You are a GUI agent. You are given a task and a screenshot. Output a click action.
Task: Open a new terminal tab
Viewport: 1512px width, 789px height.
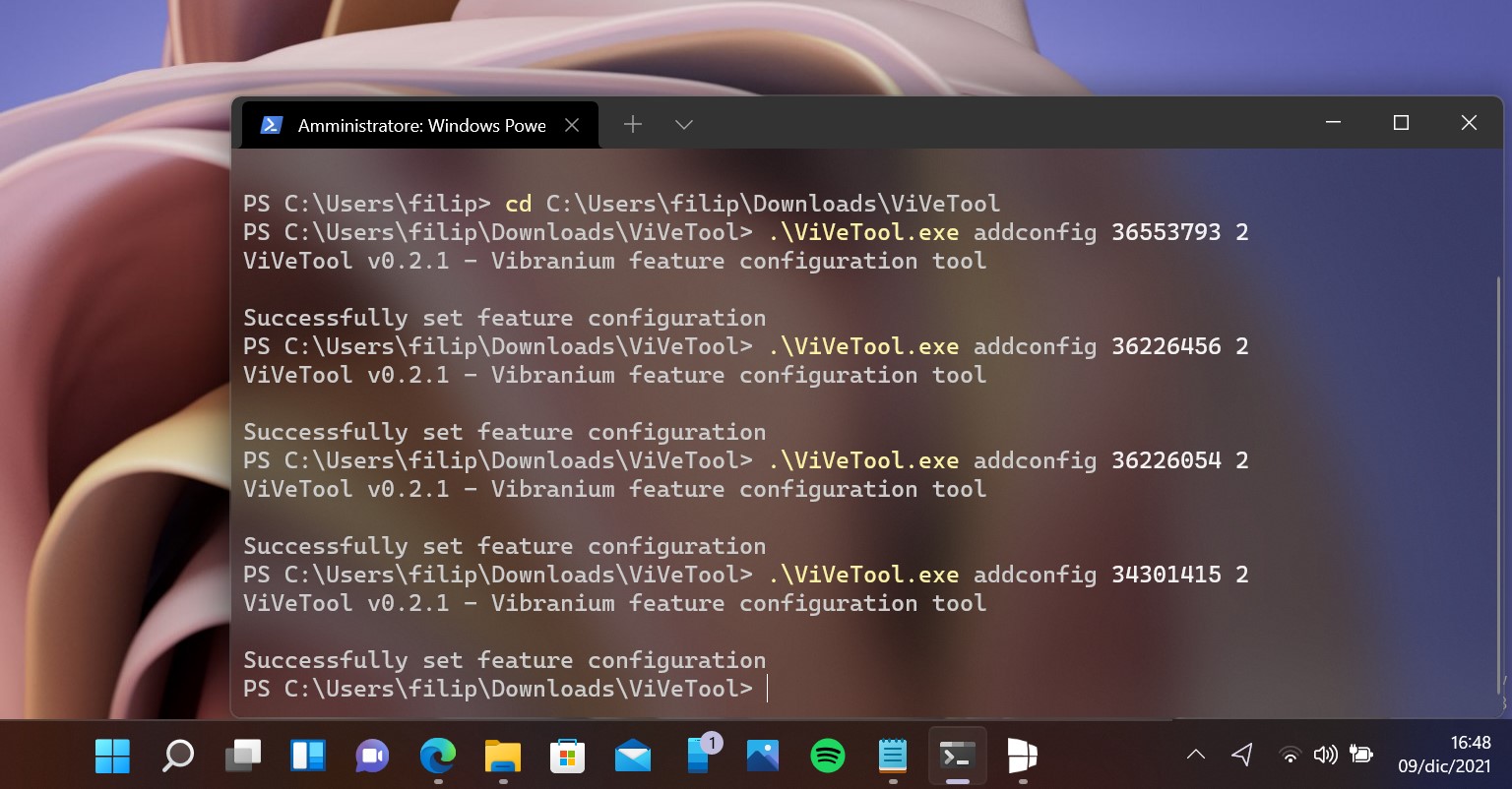pos(633,124)
